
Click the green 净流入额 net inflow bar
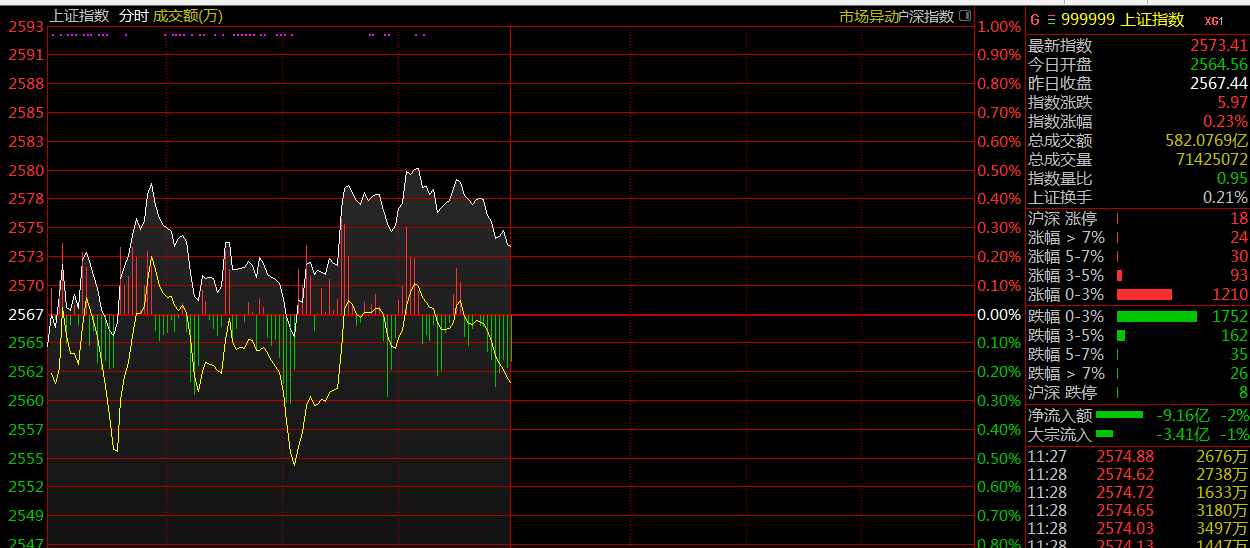pos(1119,414)
